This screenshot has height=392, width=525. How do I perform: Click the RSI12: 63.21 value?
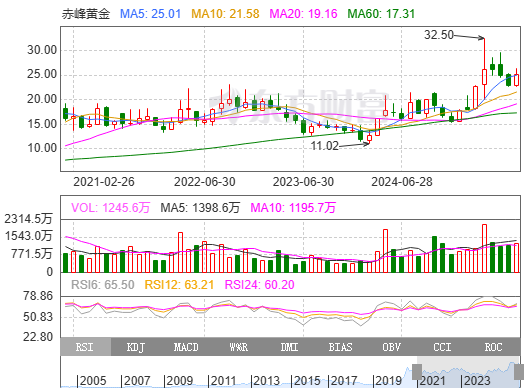click(179, 285)
